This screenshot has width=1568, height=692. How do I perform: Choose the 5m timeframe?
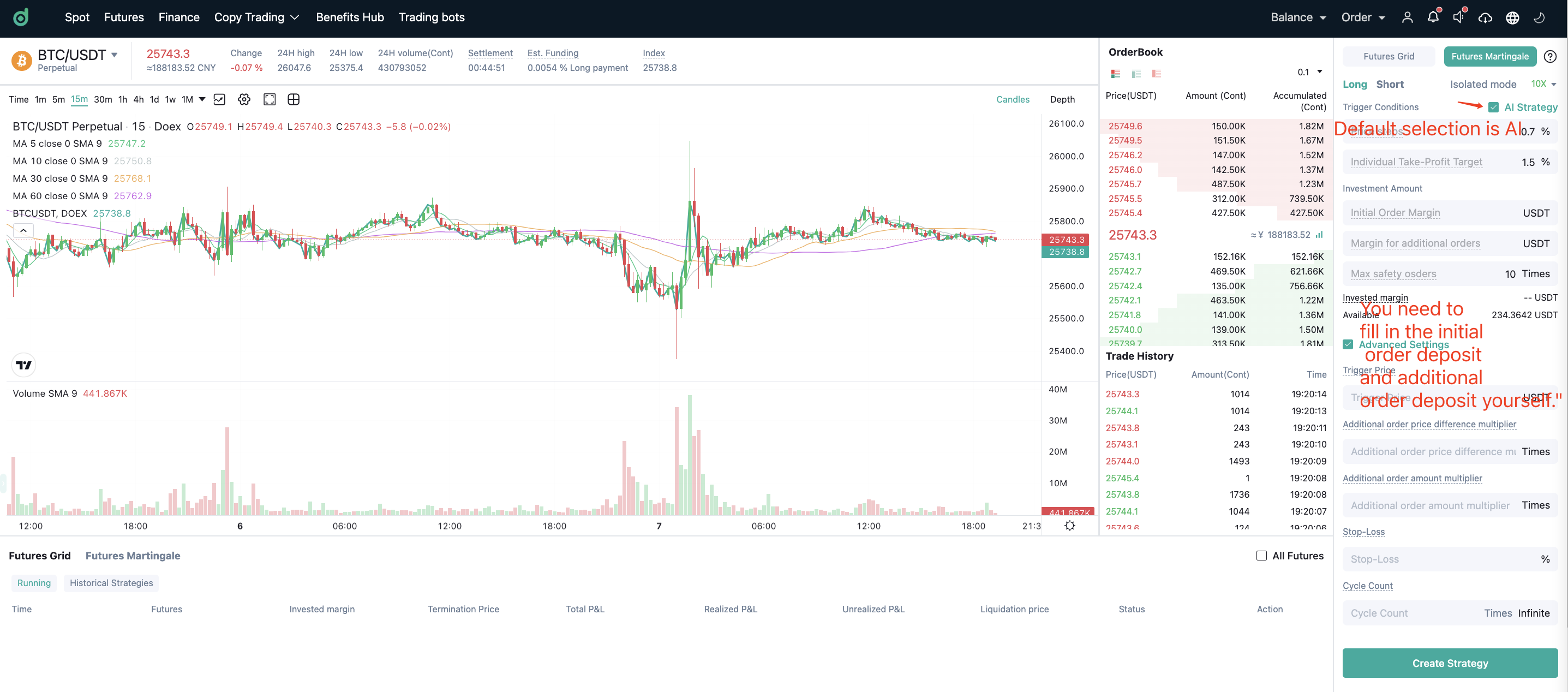click(58, 99)
